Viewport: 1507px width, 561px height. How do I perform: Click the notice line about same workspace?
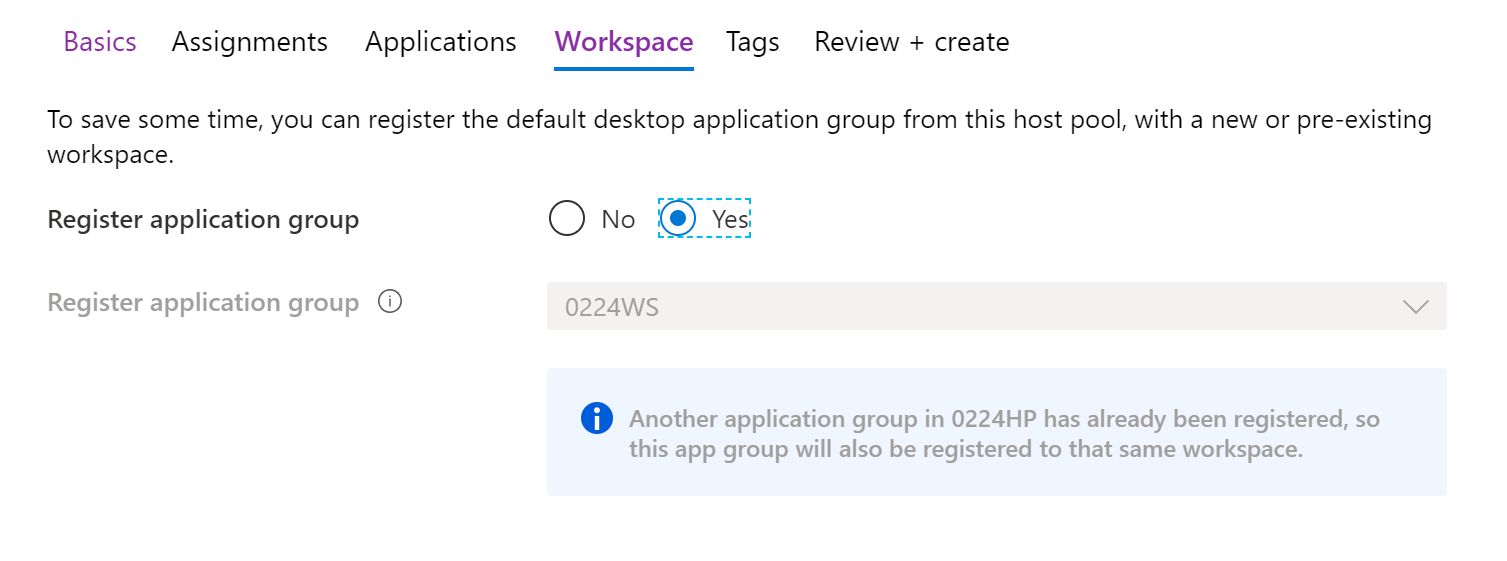[x=965, y=449]
